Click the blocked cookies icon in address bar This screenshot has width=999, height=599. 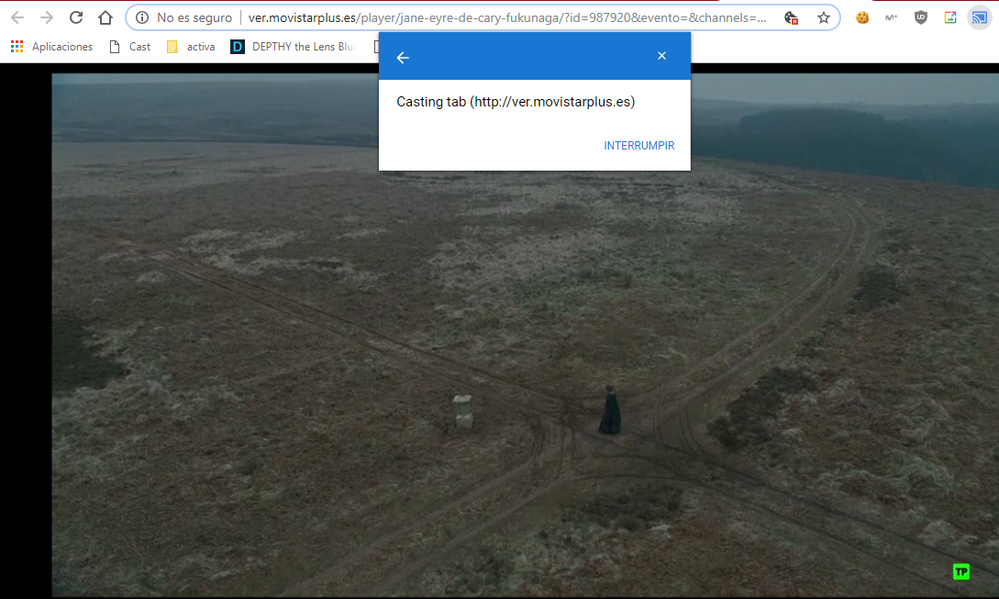(x=791, y=17)
